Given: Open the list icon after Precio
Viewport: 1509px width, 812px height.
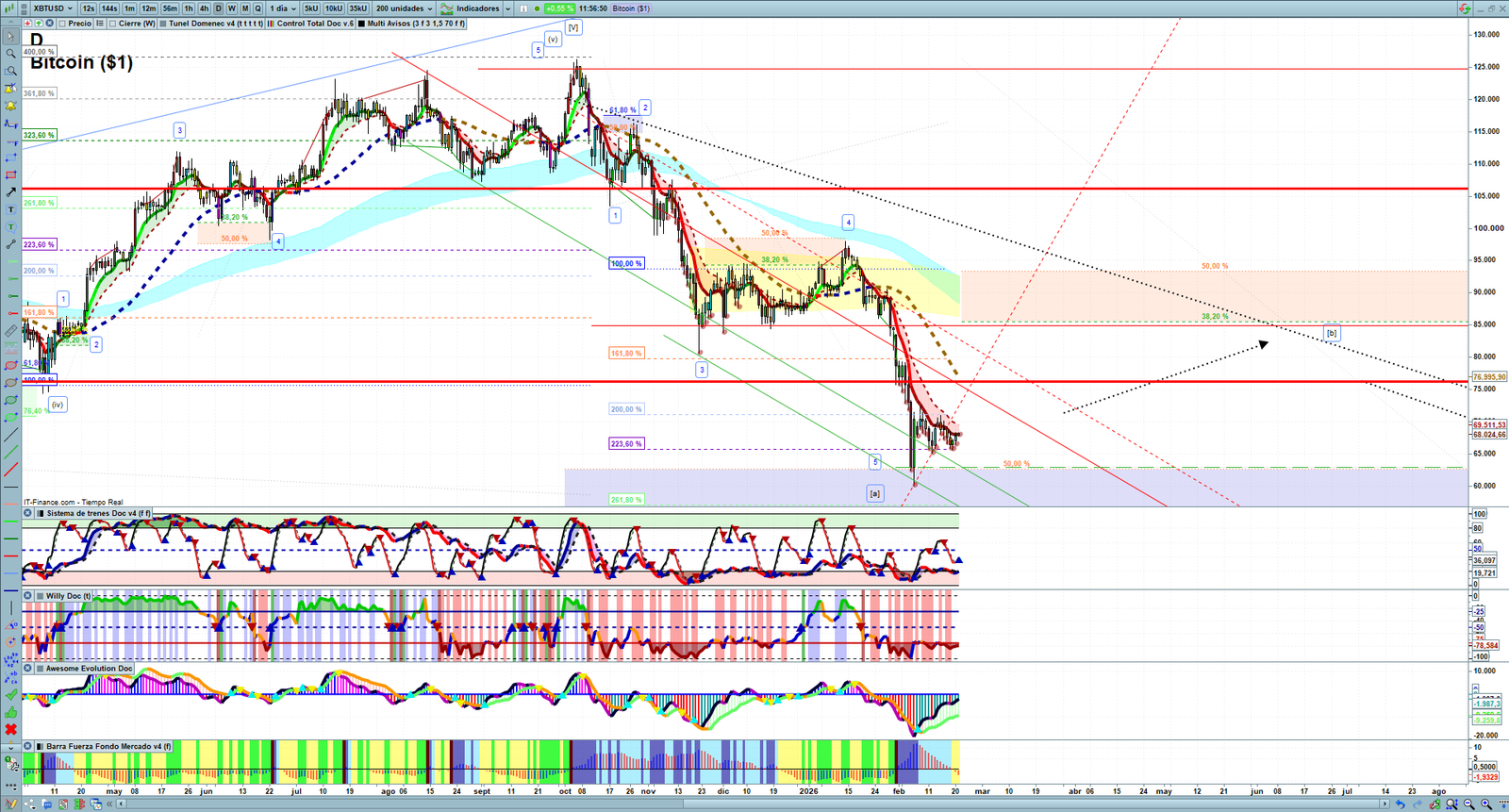Looking at the screenshot, I should click(100, 24).
